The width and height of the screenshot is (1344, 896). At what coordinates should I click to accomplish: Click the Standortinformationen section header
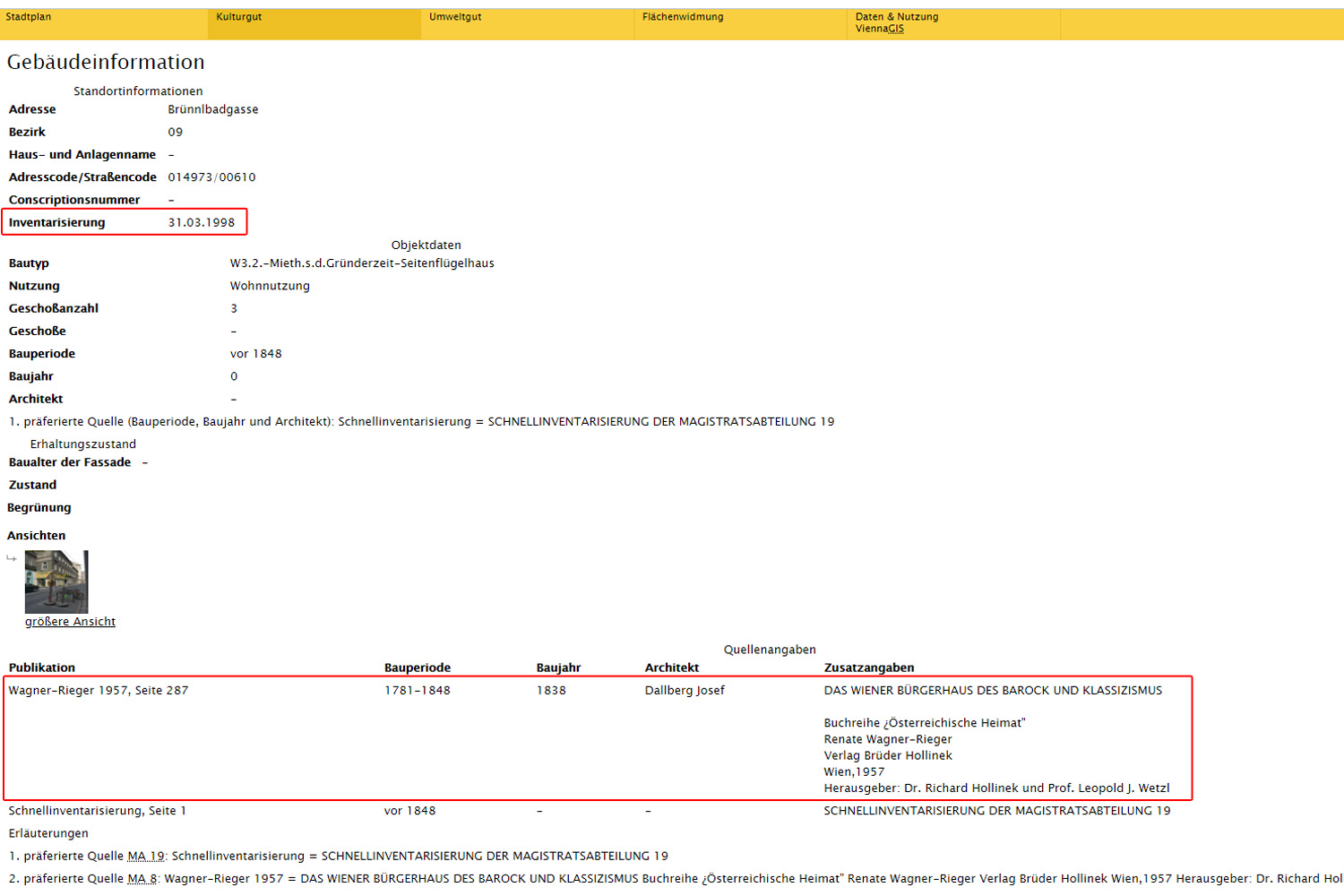138,91
